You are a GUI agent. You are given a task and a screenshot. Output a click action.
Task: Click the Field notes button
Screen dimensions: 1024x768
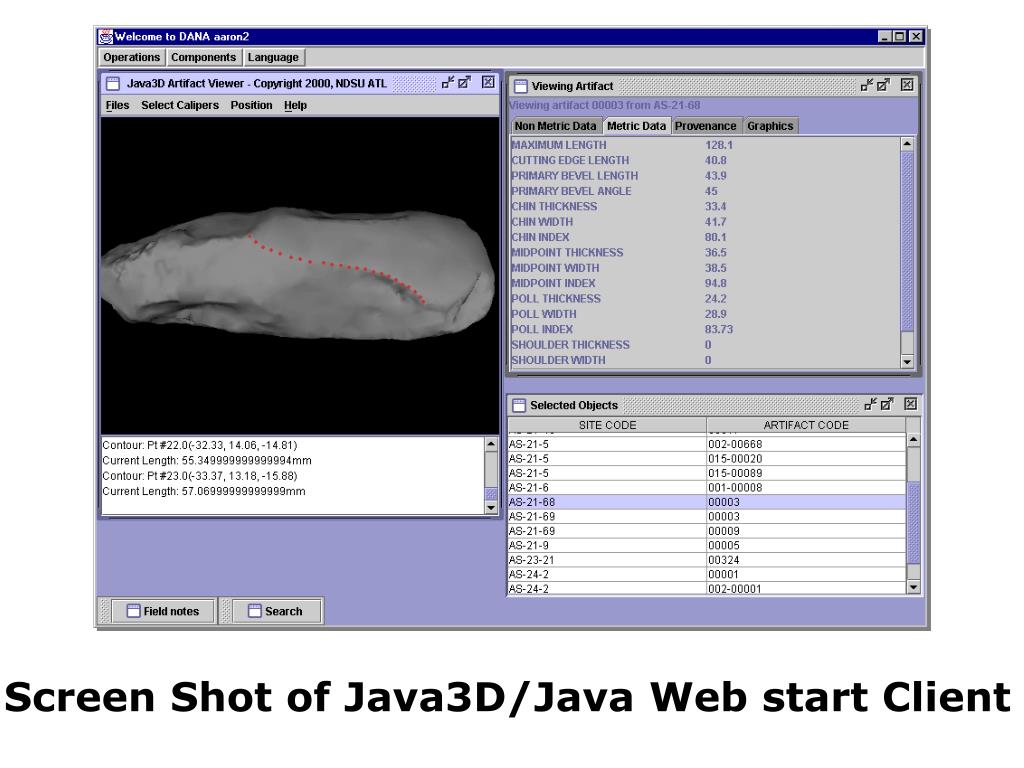click(x=163, y=611)
